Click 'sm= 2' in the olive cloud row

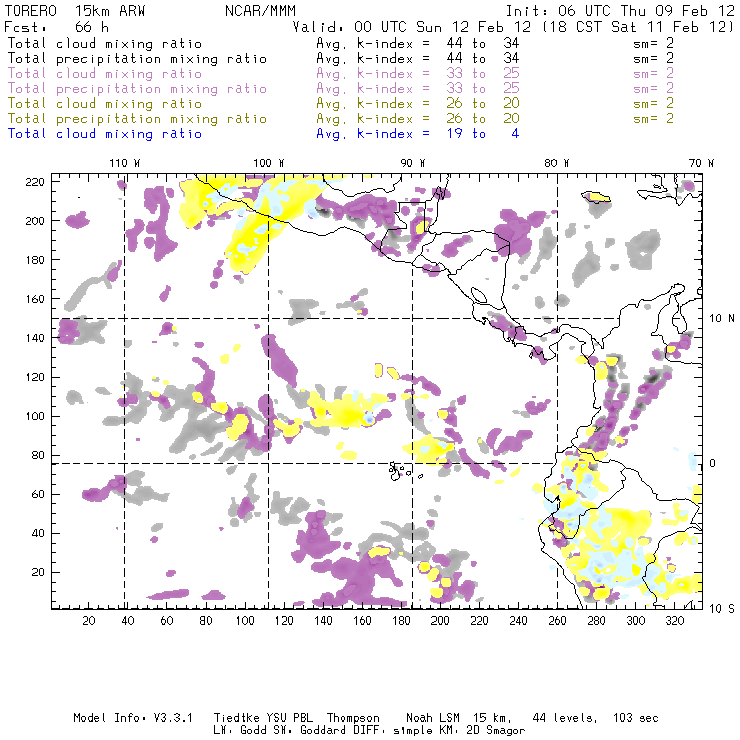[653, 103]
